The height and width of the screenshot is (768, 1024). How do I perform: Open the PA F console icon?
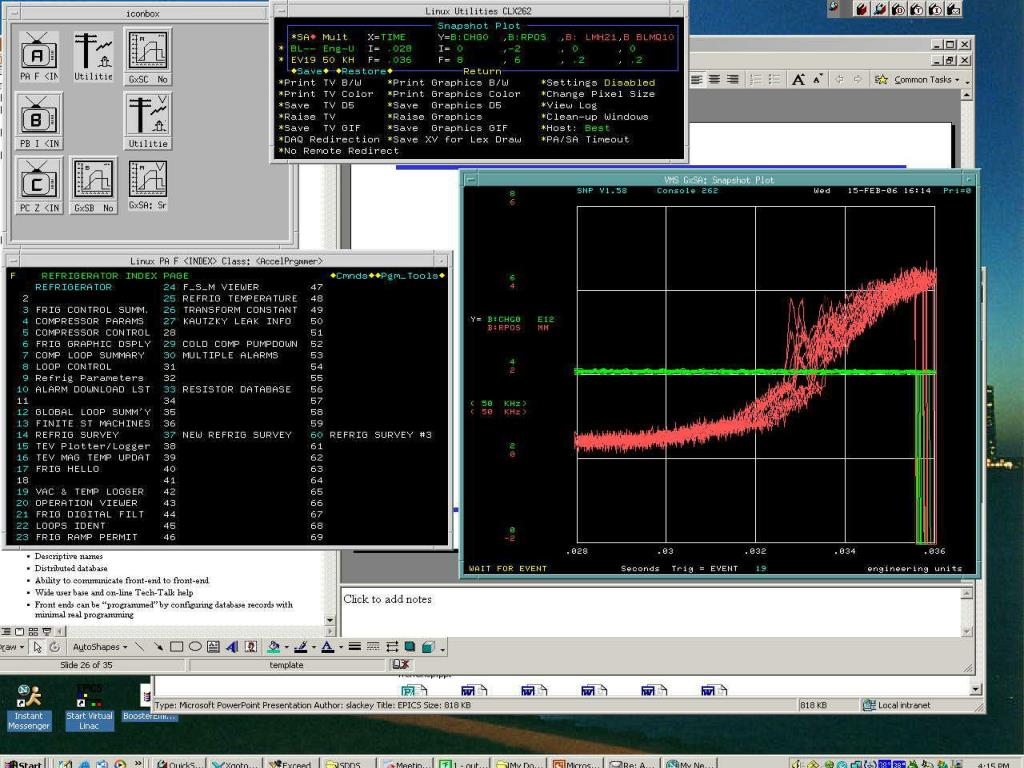(x=38, y=56)
